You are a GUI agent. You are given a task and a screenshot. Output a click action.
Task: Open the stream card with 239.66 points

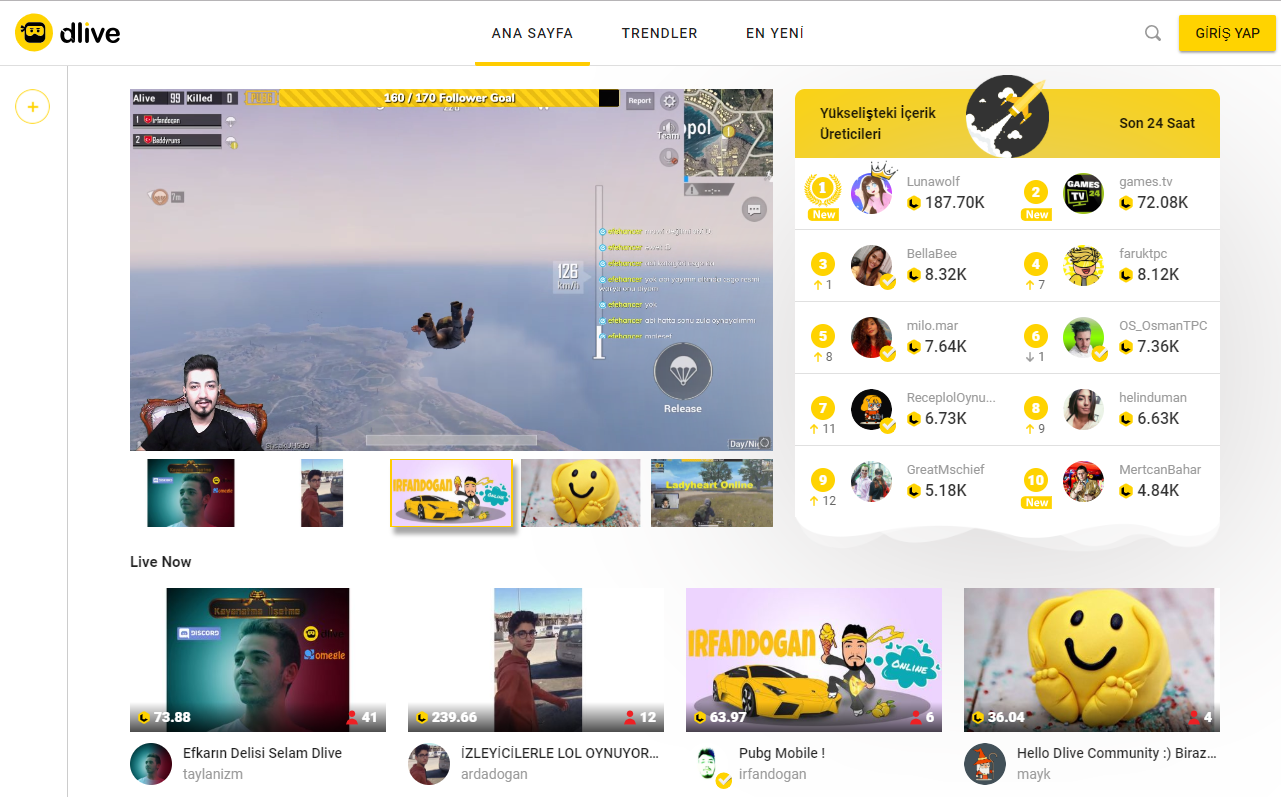536,660
